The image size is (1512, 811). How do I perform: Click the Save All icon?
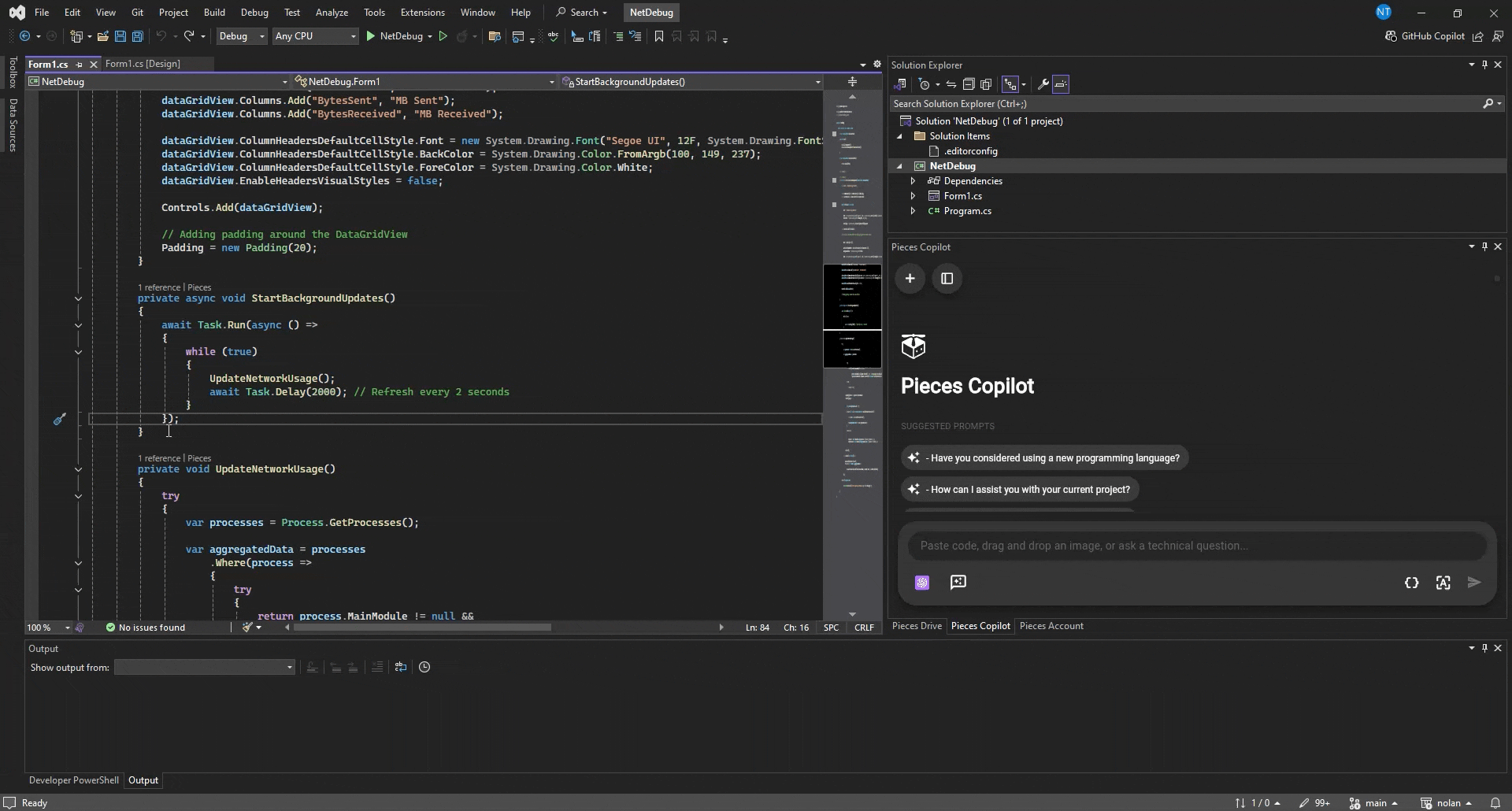click(137, 36)
